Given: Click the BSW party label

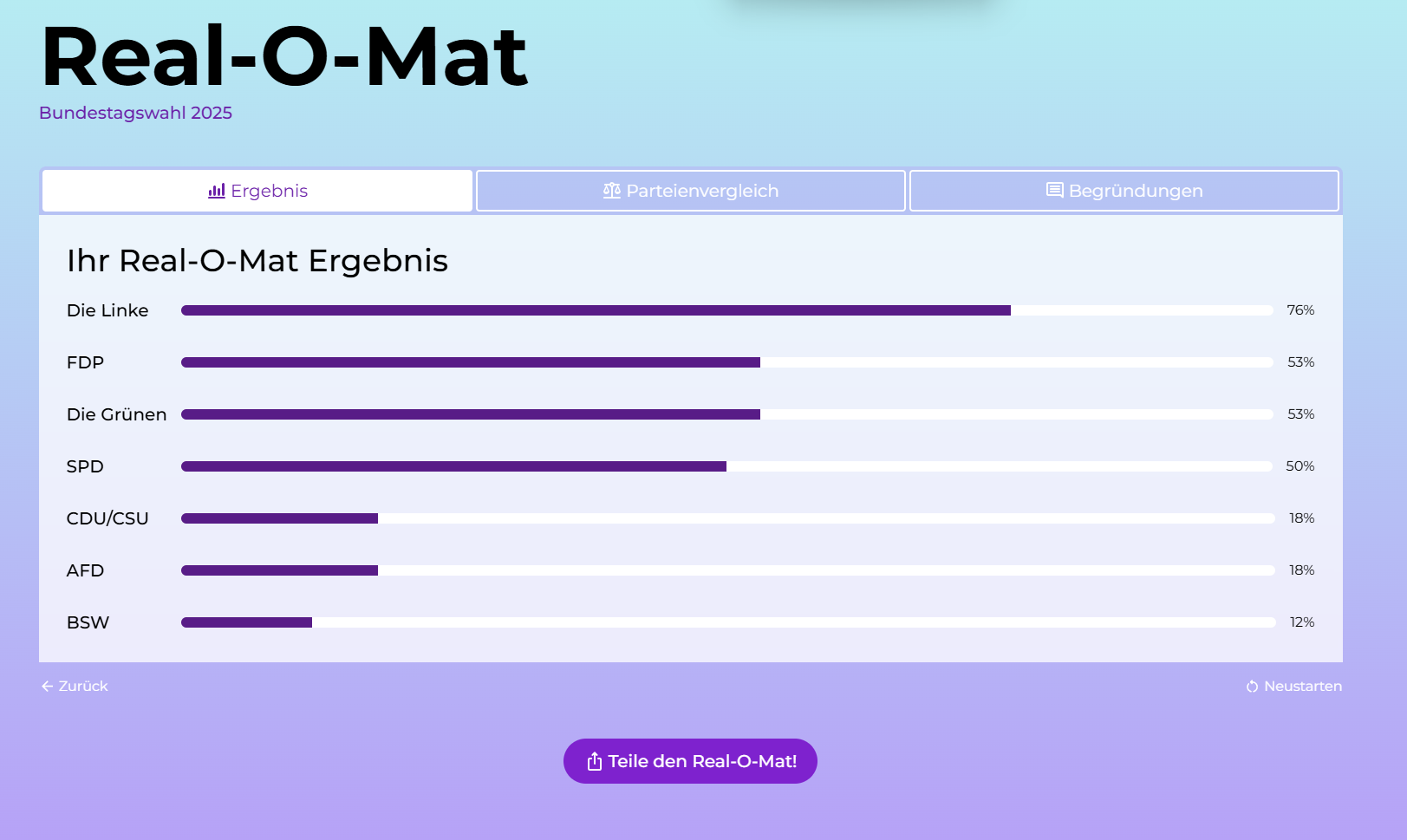Looking at the screenshot, I should point(88,622).
